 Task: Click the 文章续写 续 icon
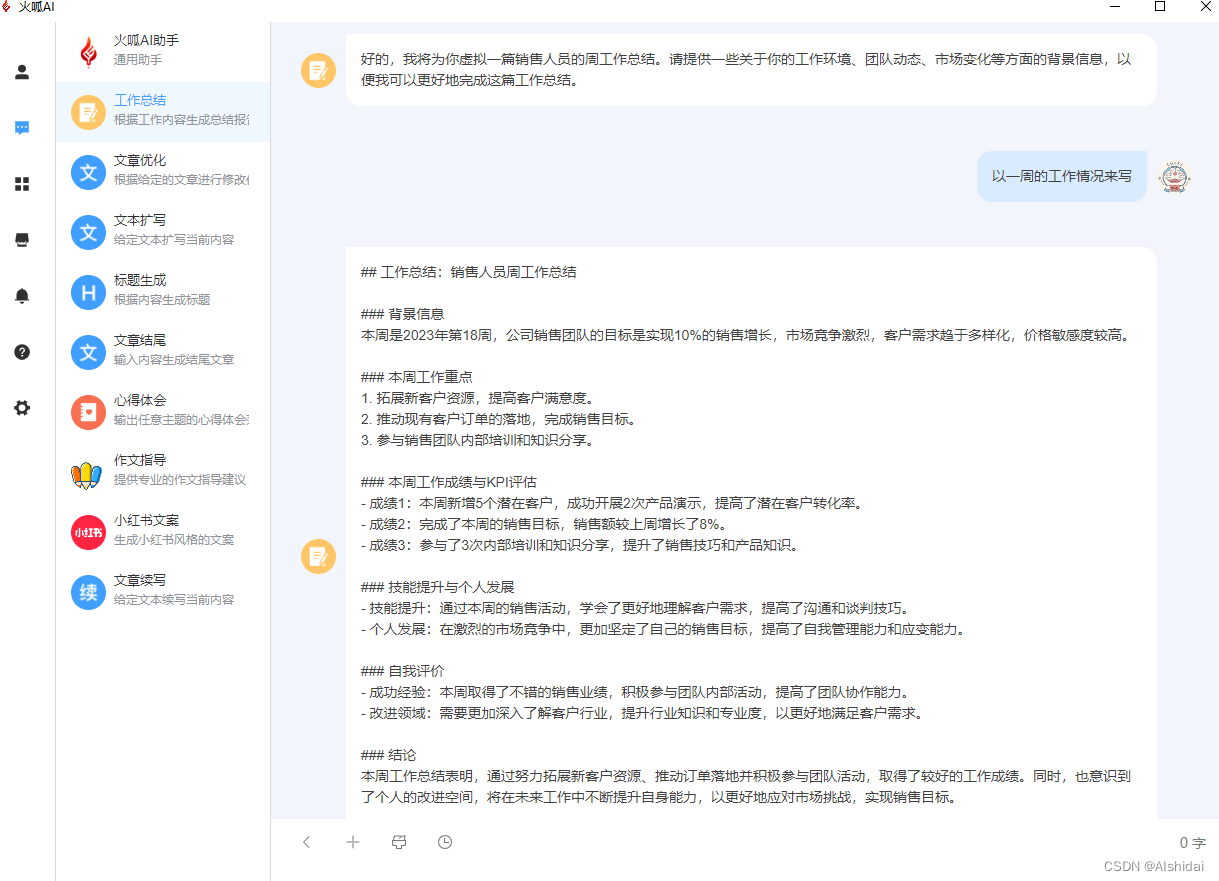89,592
